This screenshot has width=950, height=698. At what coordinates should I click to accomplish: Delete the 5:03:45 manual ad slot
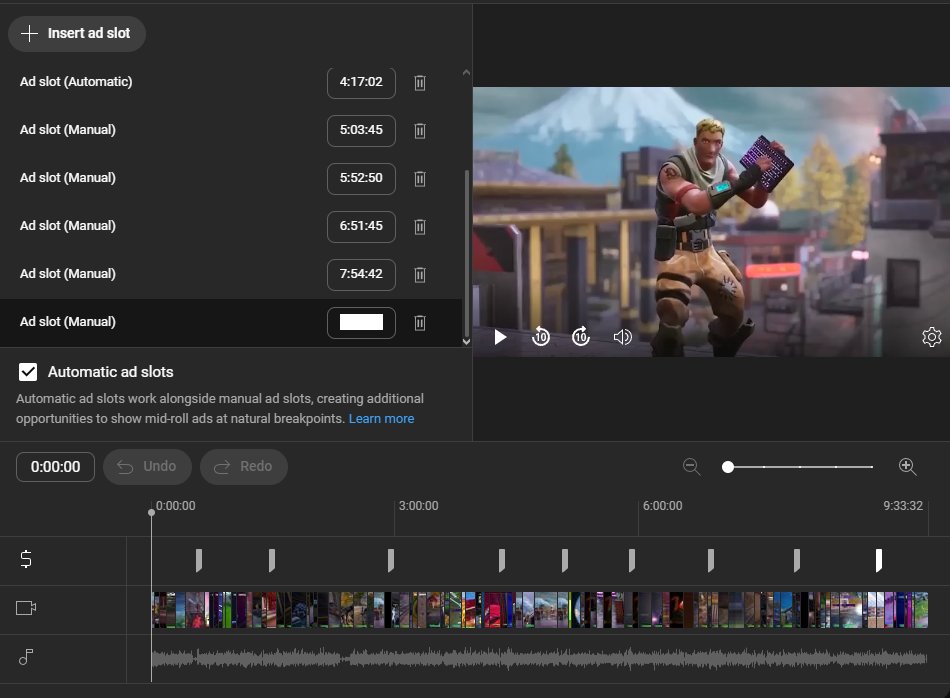(420, 130)
